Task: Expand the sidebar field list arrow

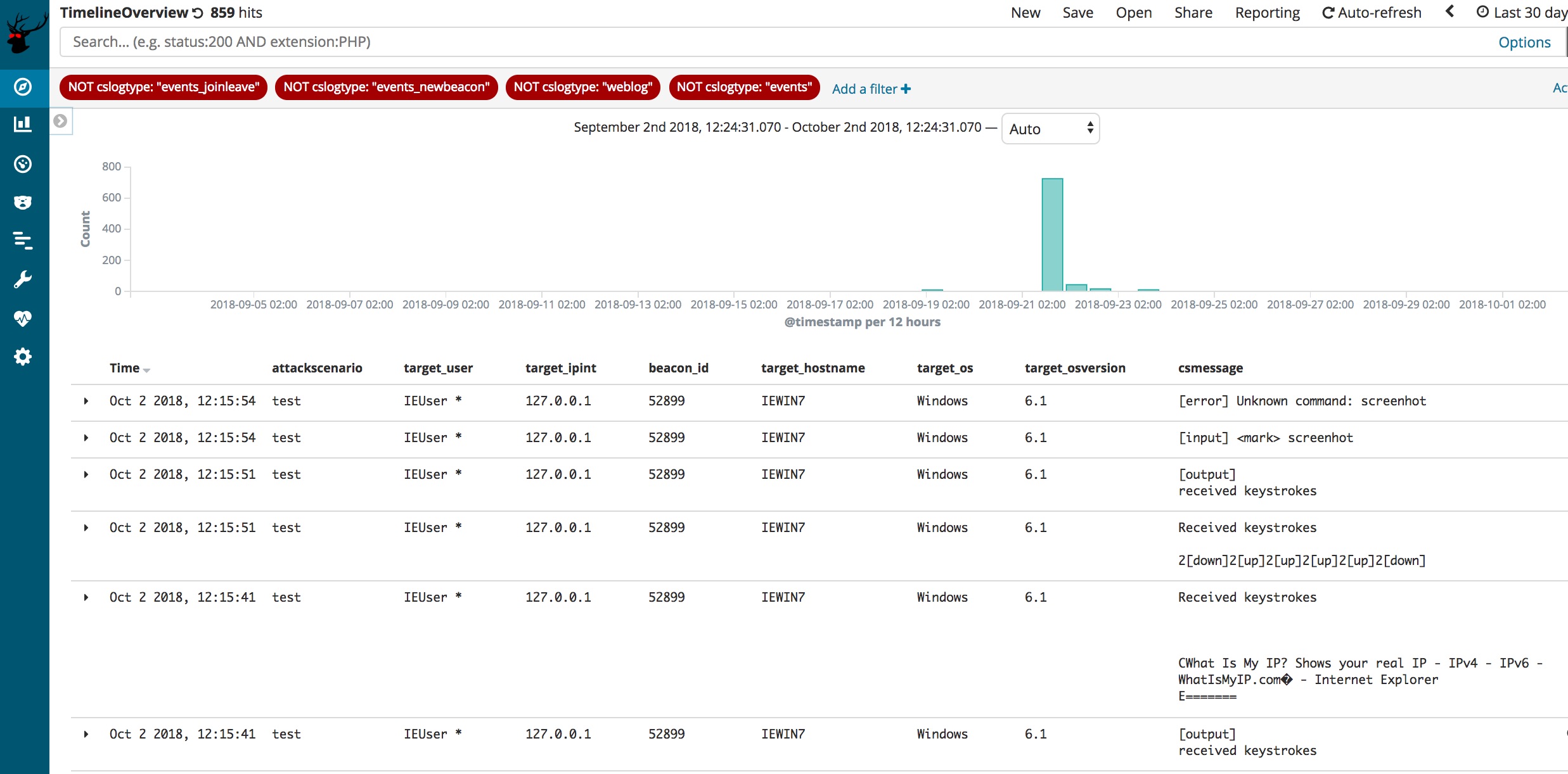Action: [x=60, y=121]
